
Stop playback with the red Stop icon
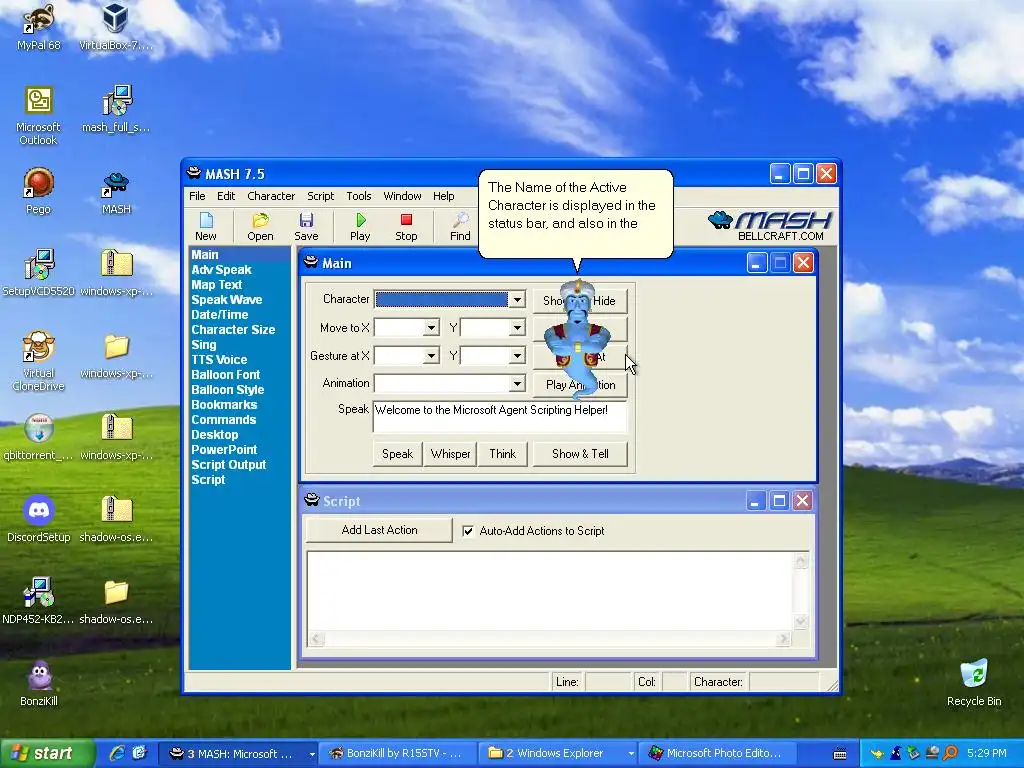pos(406,227)
